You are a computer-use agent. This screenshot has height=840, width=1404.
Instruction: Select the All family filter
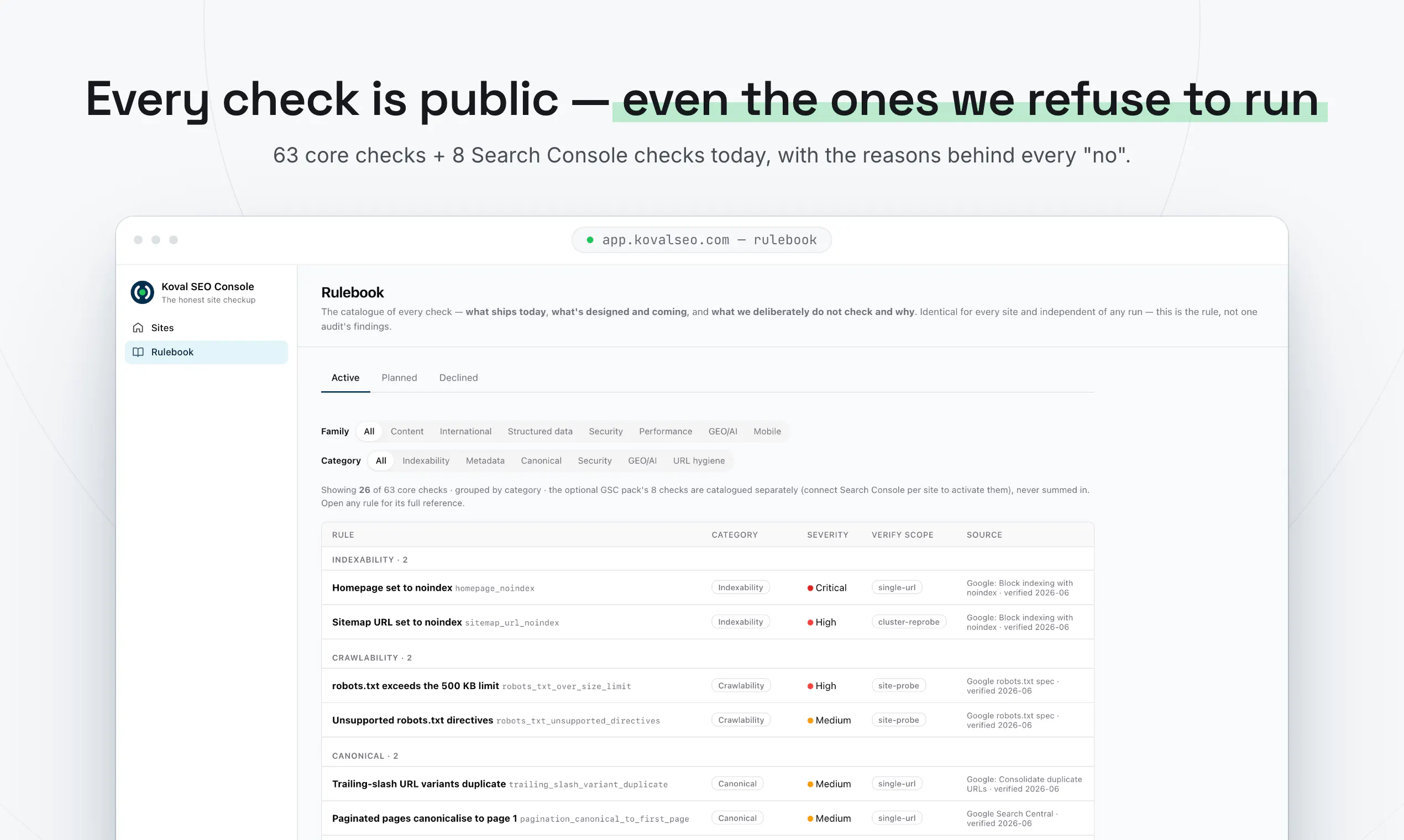click(x=369, y=431)
